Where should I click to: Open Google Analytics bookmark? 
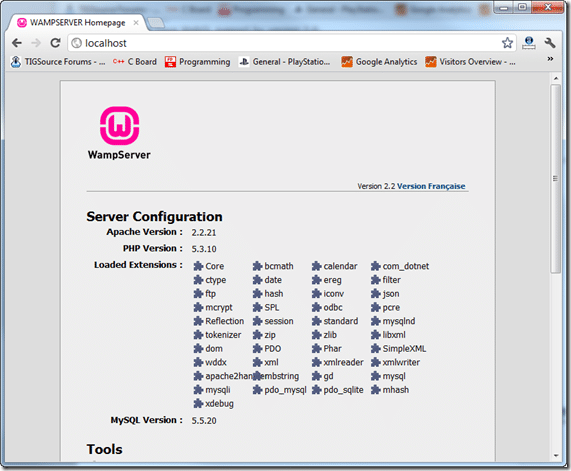coord(379,62)
